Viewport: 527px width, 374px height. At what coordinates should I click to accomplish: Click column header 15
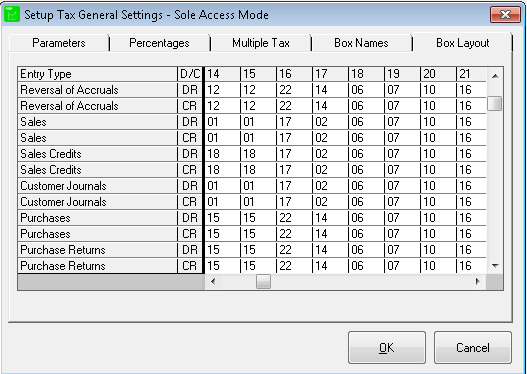tap(258, 74)
